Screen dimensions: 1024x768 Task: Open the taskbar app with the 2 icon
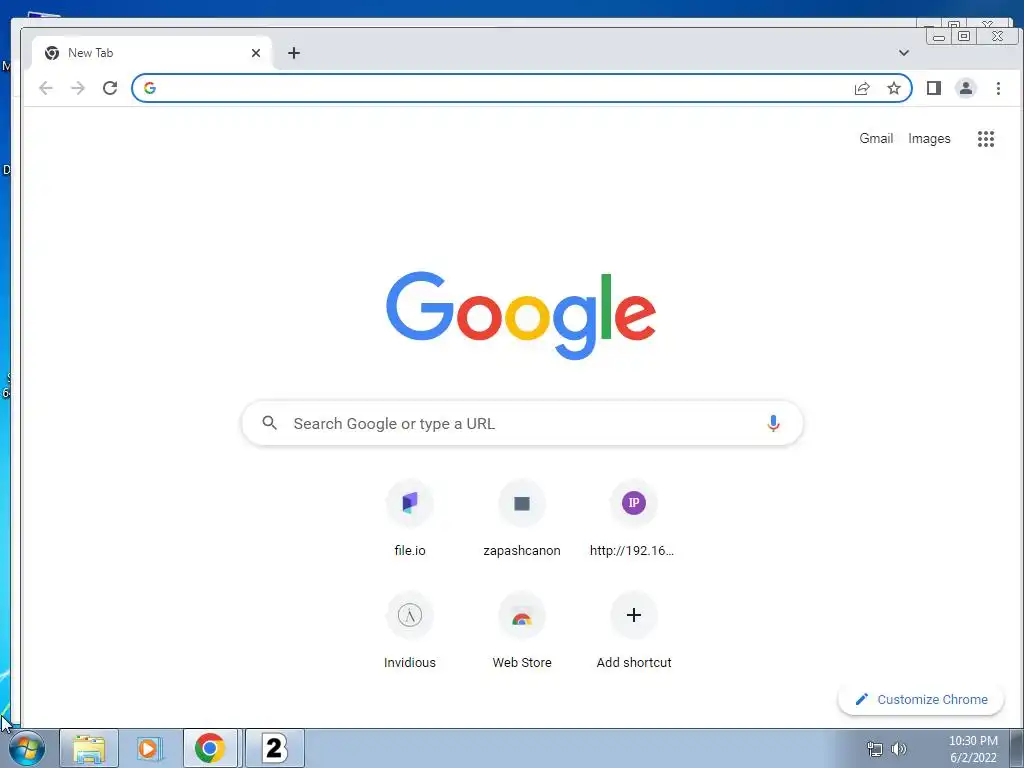pyautogui.click(x=274, y=748)
